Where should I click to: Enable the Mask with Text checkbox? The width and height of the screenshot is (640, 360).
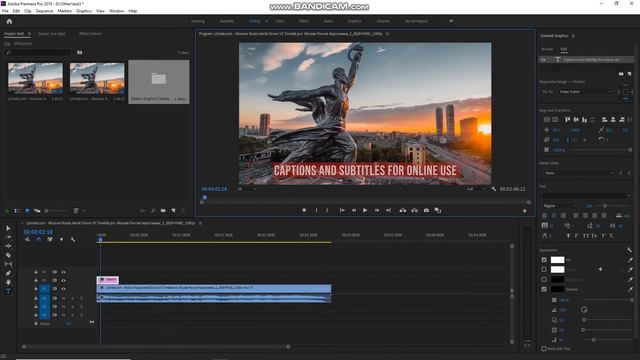[x=544, y=349]
